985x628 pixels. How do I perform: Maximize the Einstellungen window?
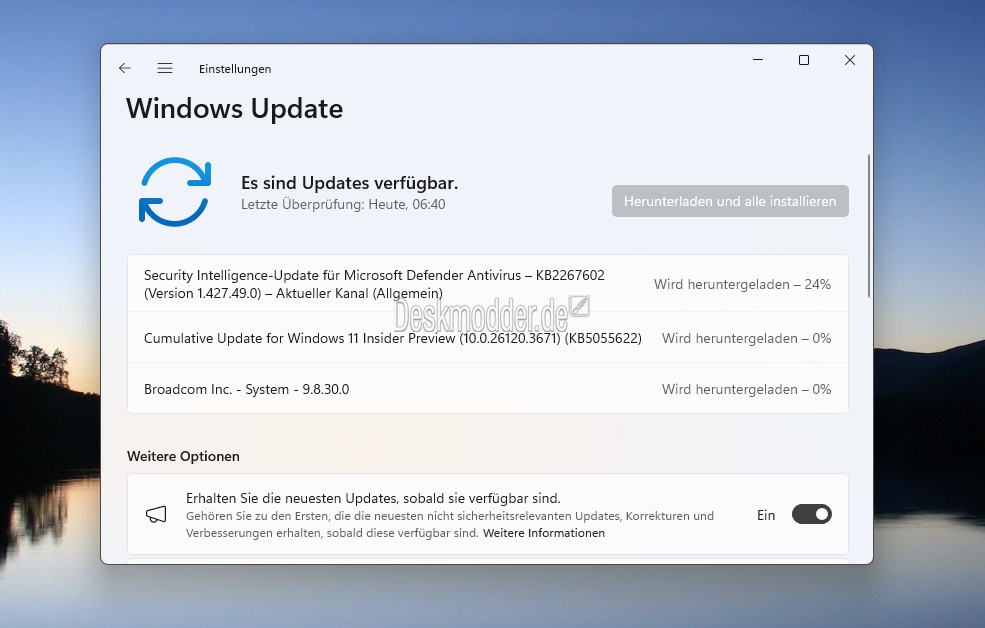tap(804, 60)
